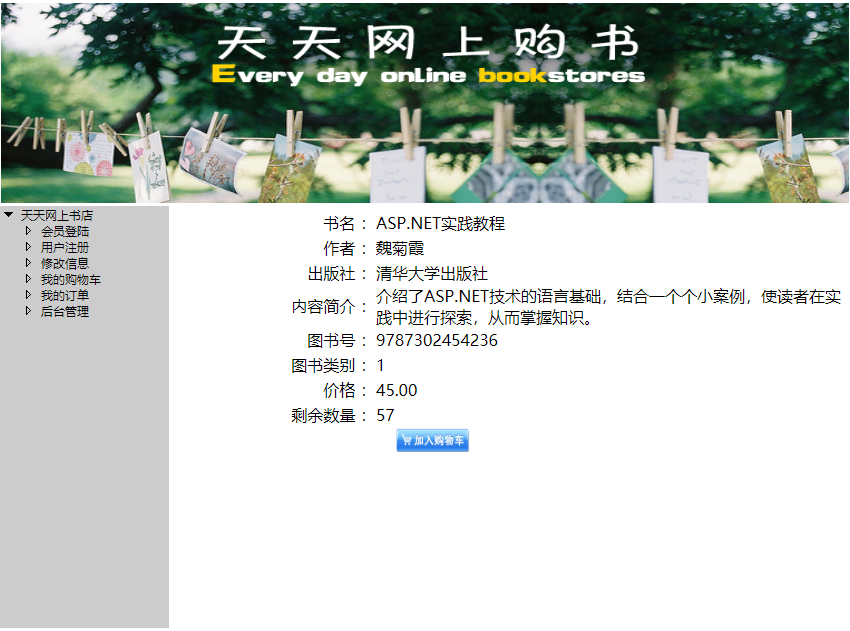Select the price value 45.00

[x=397, y=390]
